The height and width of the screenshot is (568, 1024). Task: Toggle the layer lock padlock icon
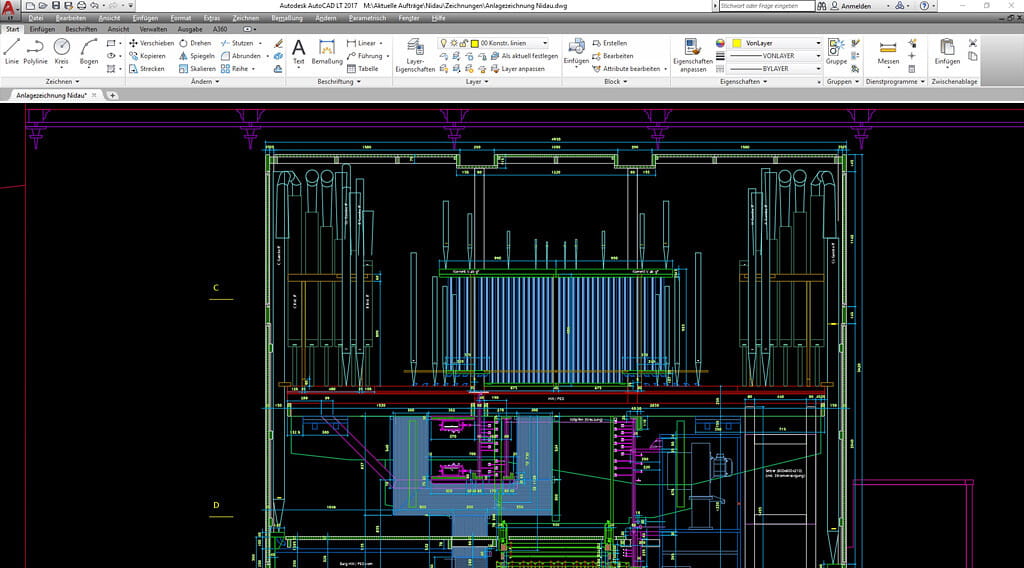coord(463,43)
